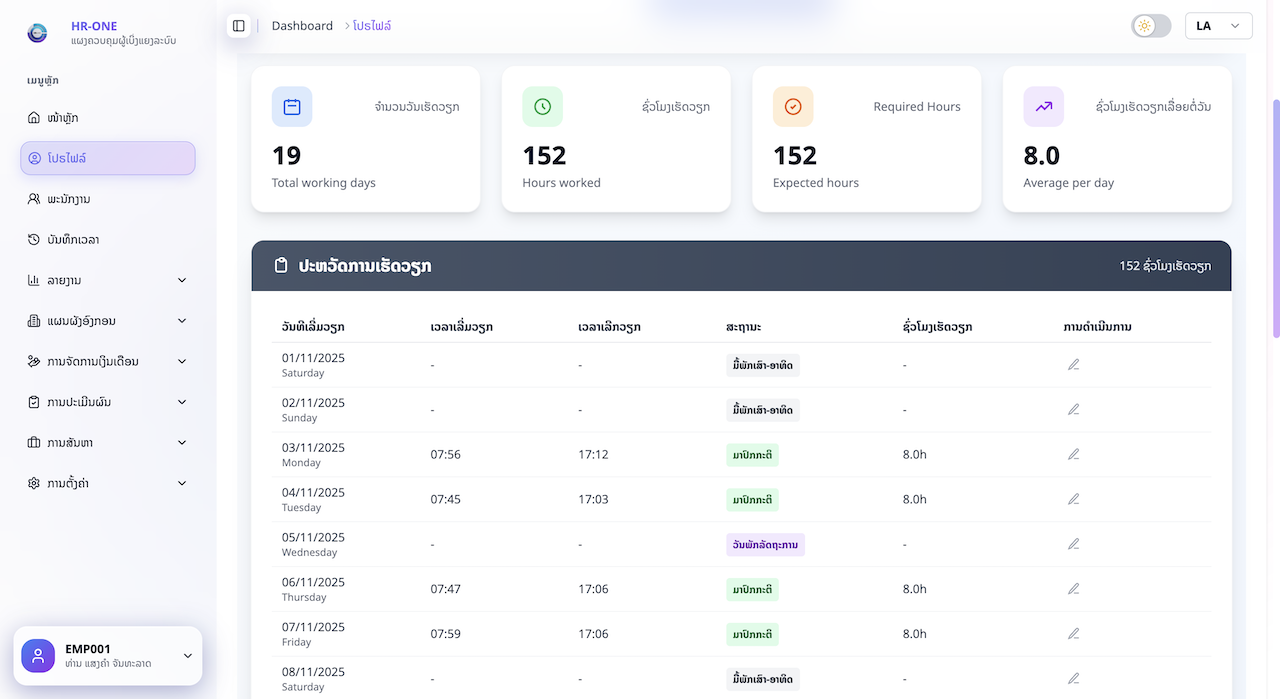Click the page vertical scrollbar
The image size is (1280, 699).
tap(1274, 220)
